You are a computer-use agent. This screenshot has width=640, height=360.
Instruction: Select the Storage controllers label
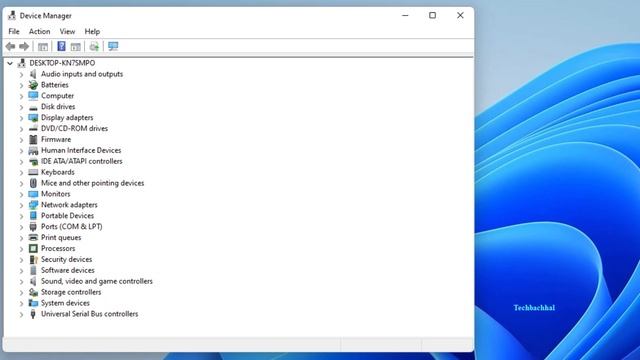click(x=71, y=292)
